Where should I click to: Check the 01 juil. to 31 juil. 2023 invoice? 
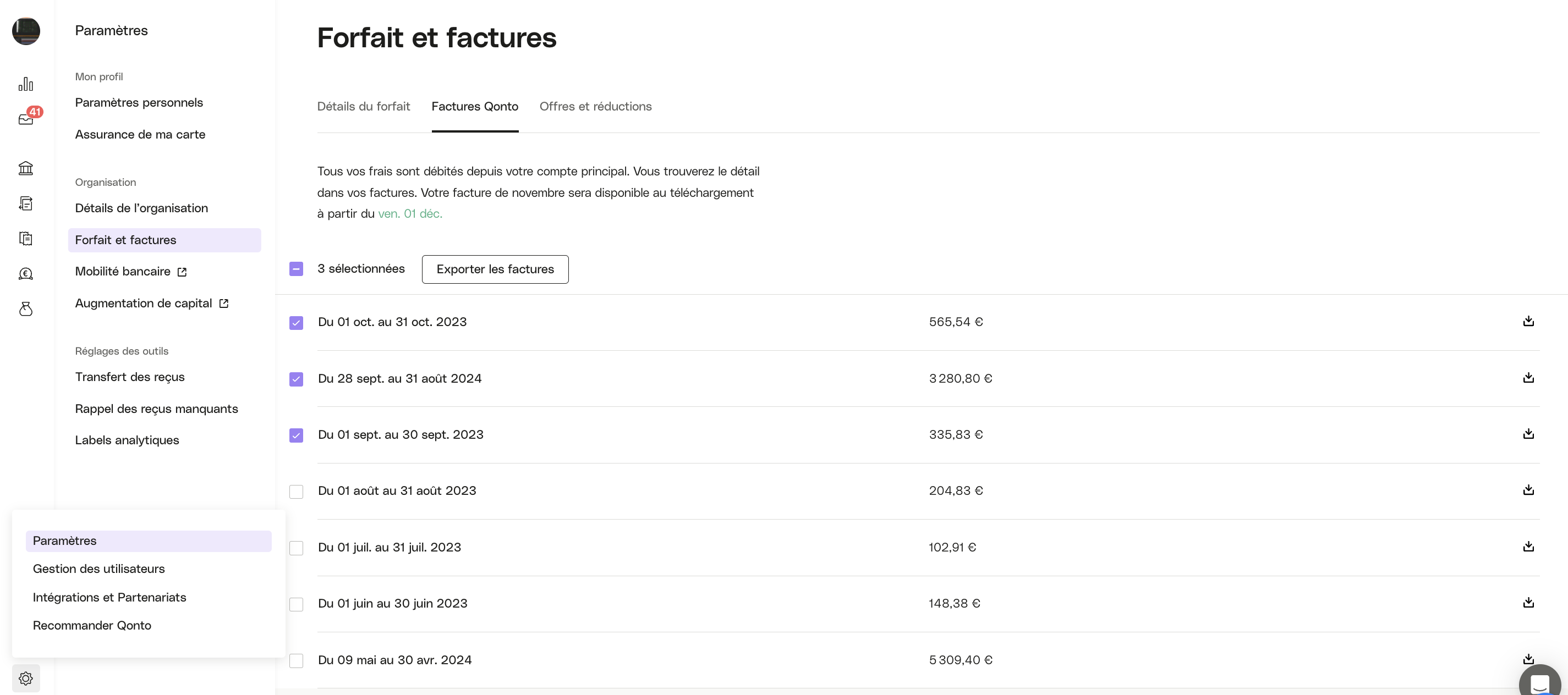(x=297, y=548)
